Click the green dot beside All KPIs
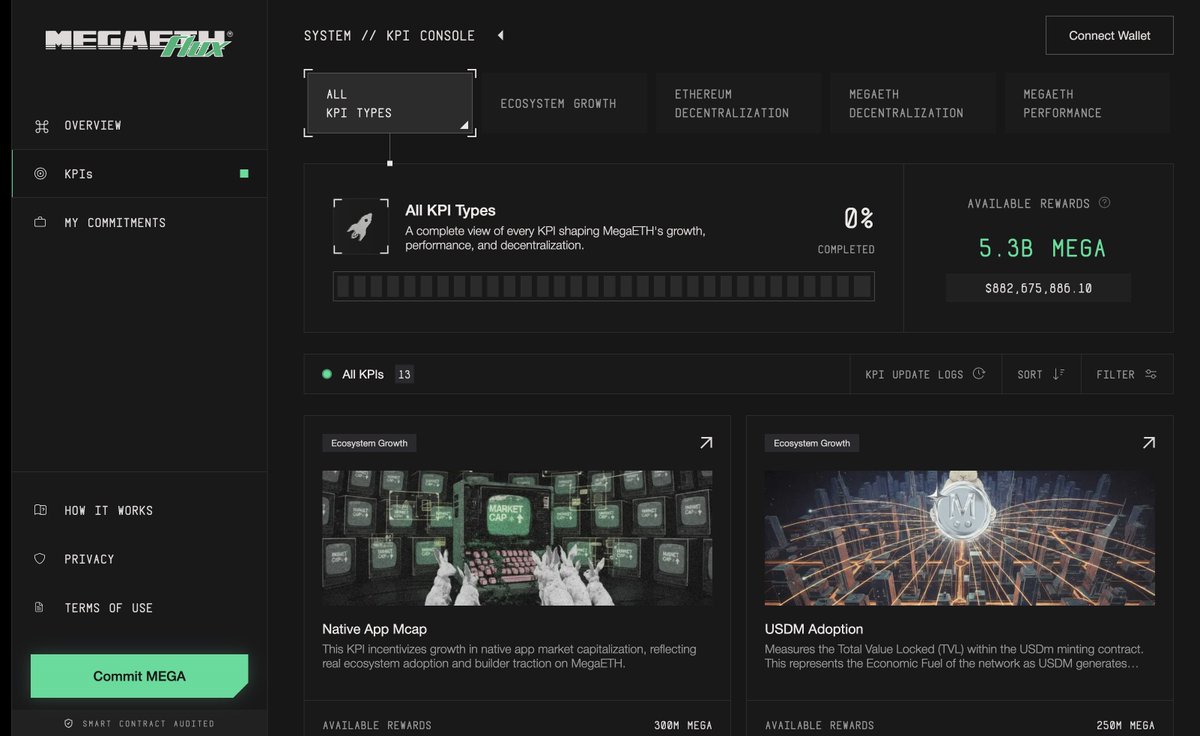The width and height of the screenshot is (1200, 736). coord(327,375)
